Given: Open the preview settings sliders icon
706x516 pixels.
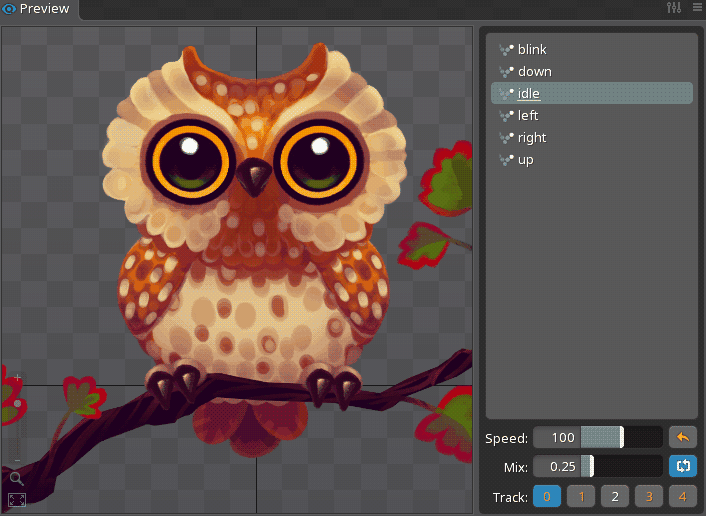Looking at the screenshot, I should coord(673,8).
